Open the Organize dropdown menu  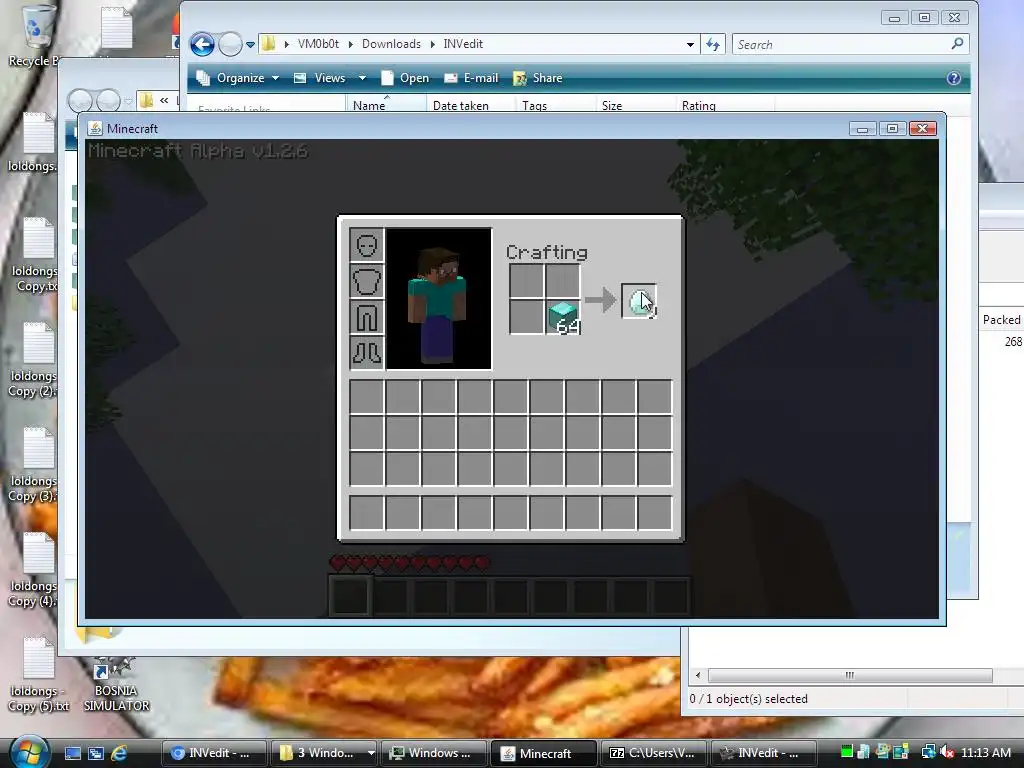coord(239,78)
